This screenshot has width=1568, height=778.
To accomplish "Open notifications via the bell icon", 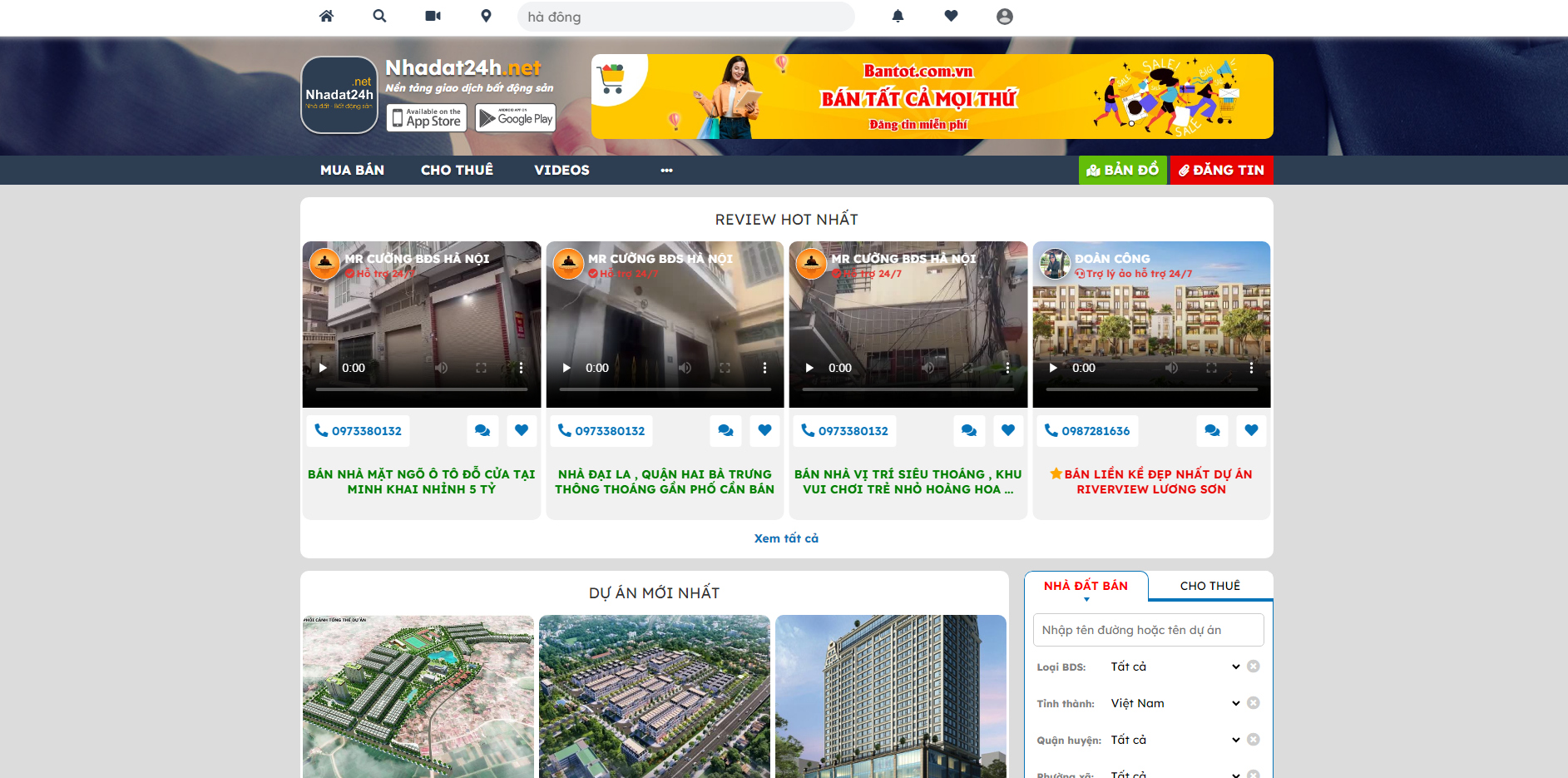I will (898, 16).
